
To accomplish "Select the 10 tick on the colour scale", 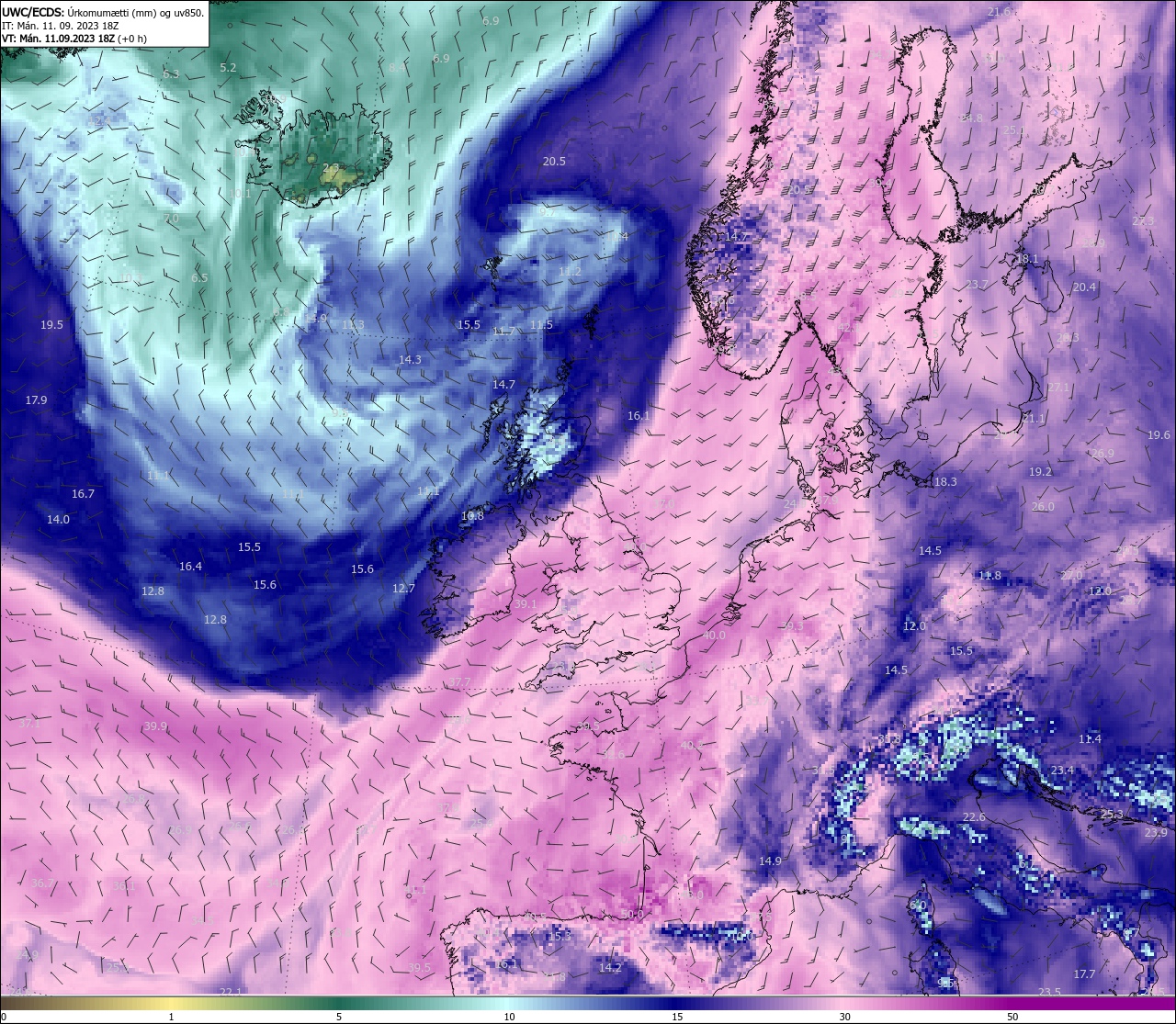I will 509,1017.
